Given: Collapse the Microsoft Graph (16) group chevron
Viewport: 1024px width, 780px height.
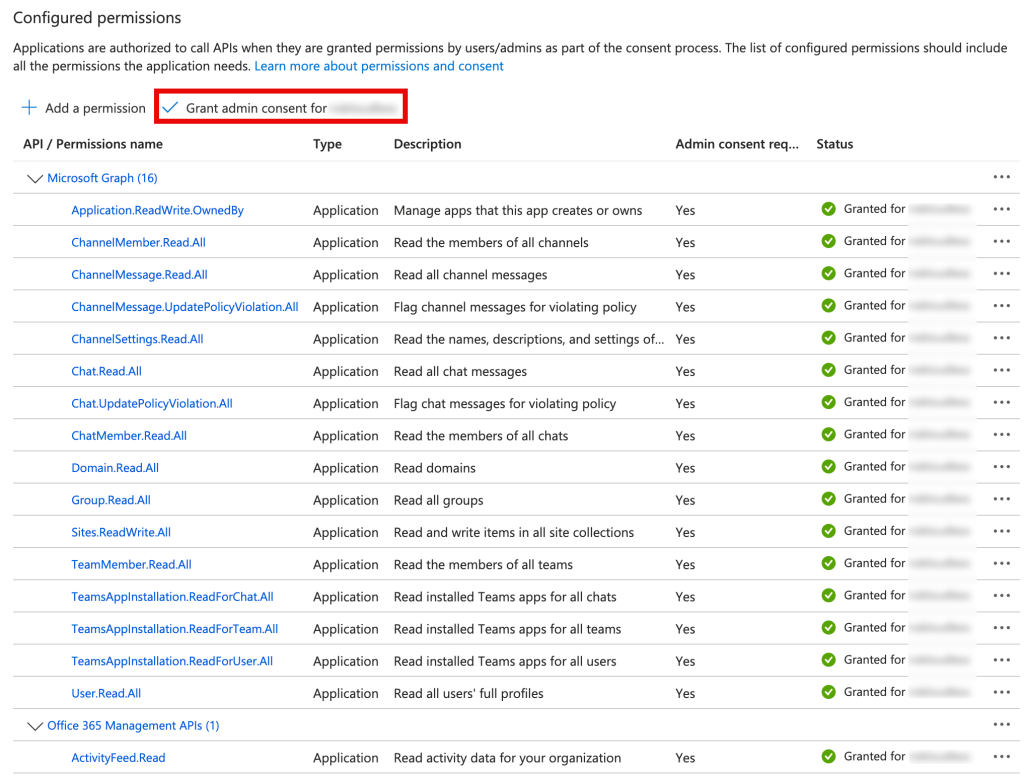Looking at the screenshot, I should pos(35,178).
